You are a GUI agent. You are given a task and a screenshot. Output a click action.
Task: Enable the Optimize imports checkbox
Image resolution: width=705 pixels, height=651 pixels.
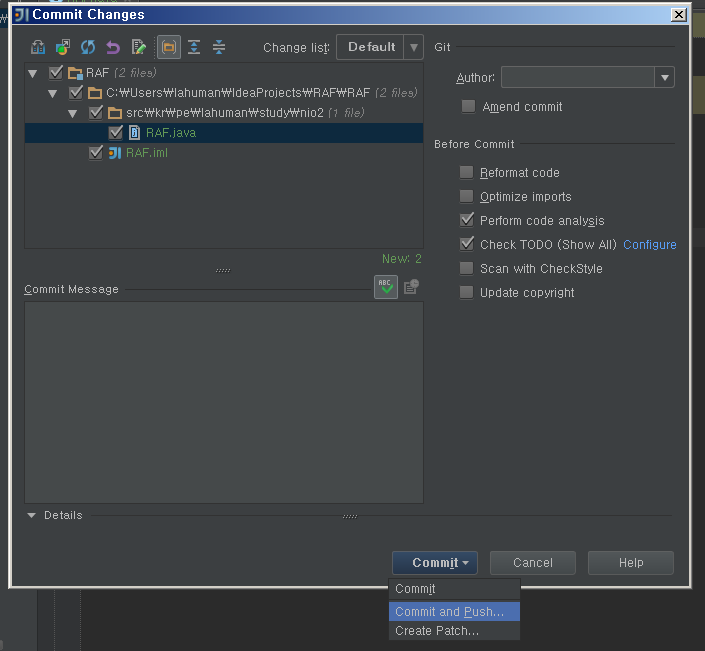(466, 196)
